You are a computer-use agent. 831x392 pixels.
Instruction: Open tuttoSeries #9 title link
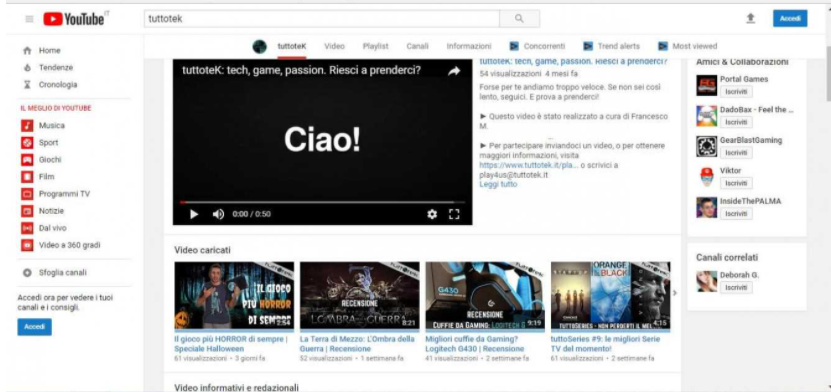pyautogui.click(x=606, y=344)
